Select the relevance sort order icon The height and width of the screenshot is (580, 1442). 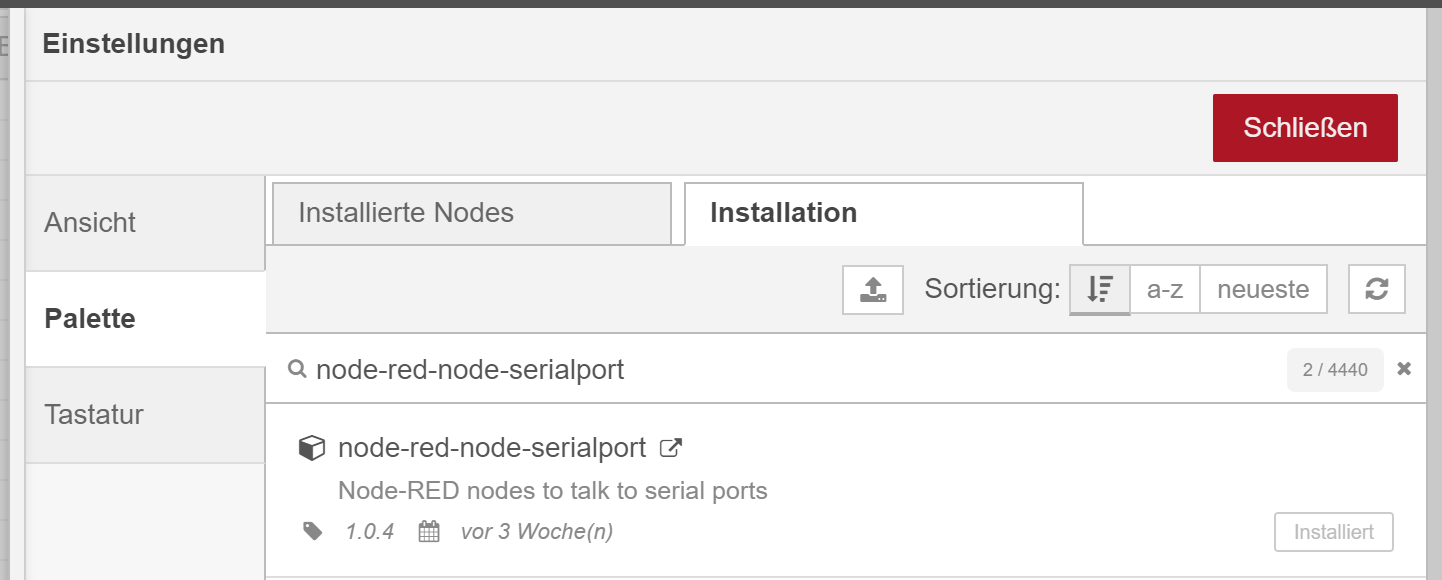point(1100,290)
